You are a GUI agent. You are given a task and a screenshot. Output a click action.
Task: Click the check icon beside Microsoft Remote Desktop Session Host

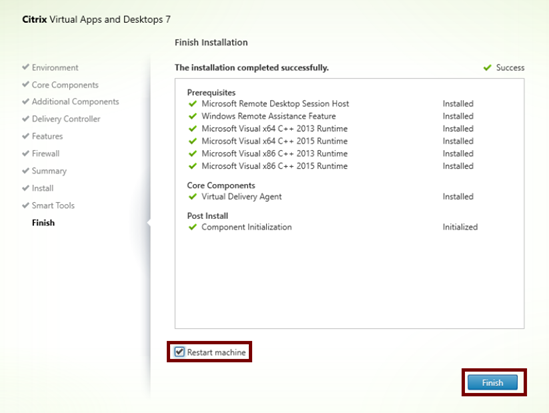pos(193,104)
